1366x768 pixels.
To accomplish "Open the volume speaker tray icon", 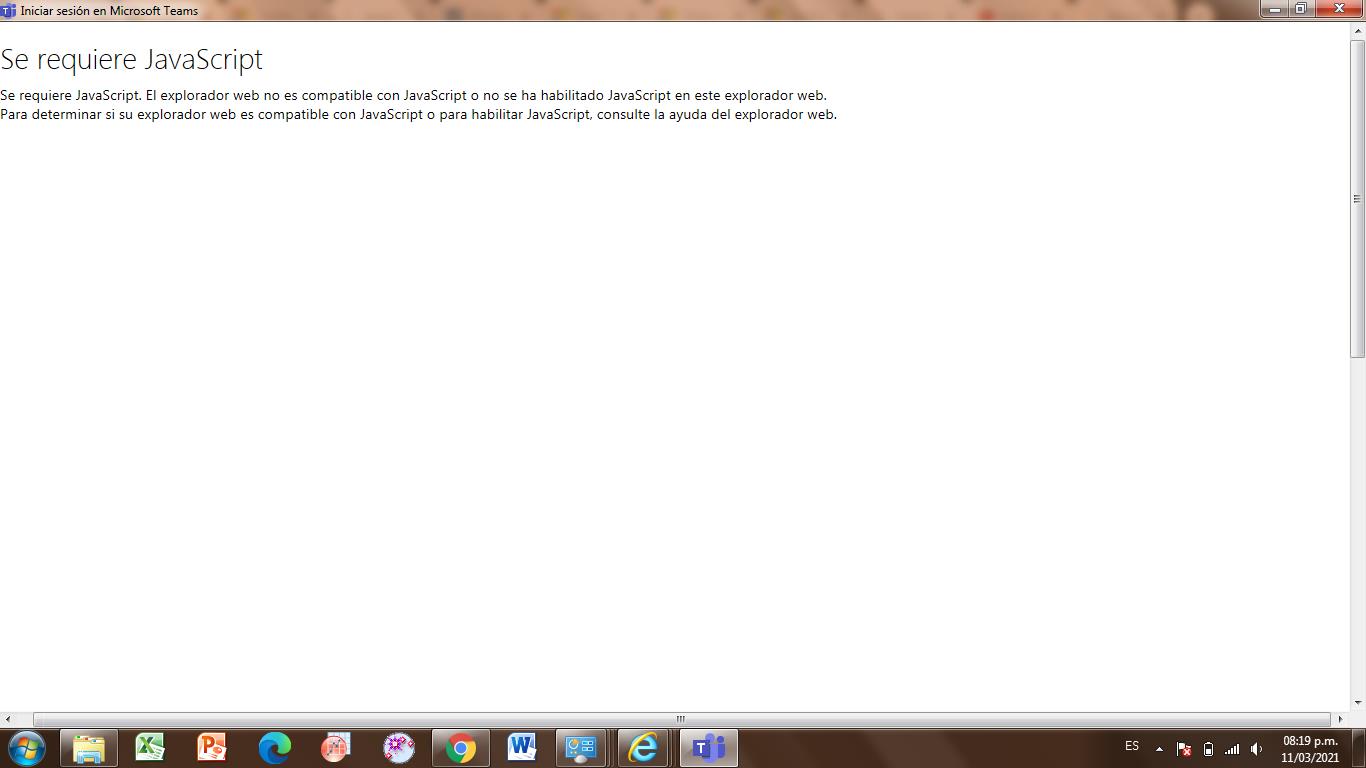I will 1257,749.
